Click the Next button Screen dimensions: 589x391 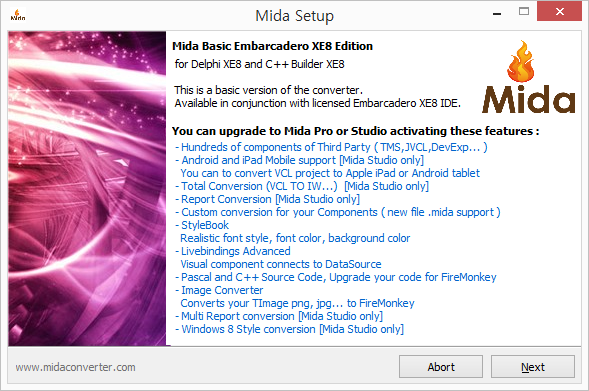pos(533,367)
